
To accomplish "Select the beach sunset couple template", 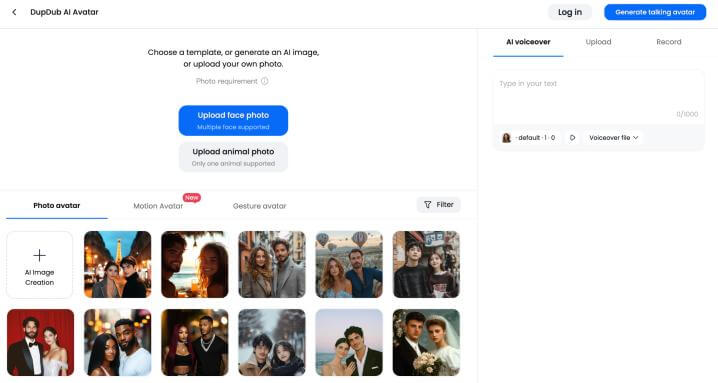I will click(195, 265).
